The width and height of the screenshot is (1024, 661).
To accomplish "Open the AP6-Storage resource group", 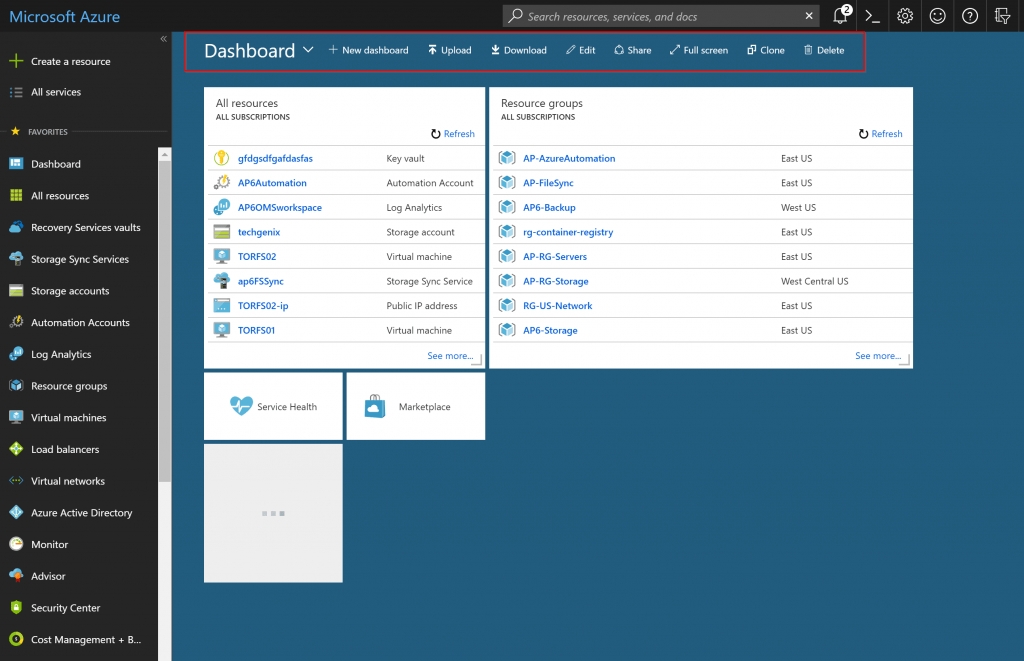I will point(550,330).
